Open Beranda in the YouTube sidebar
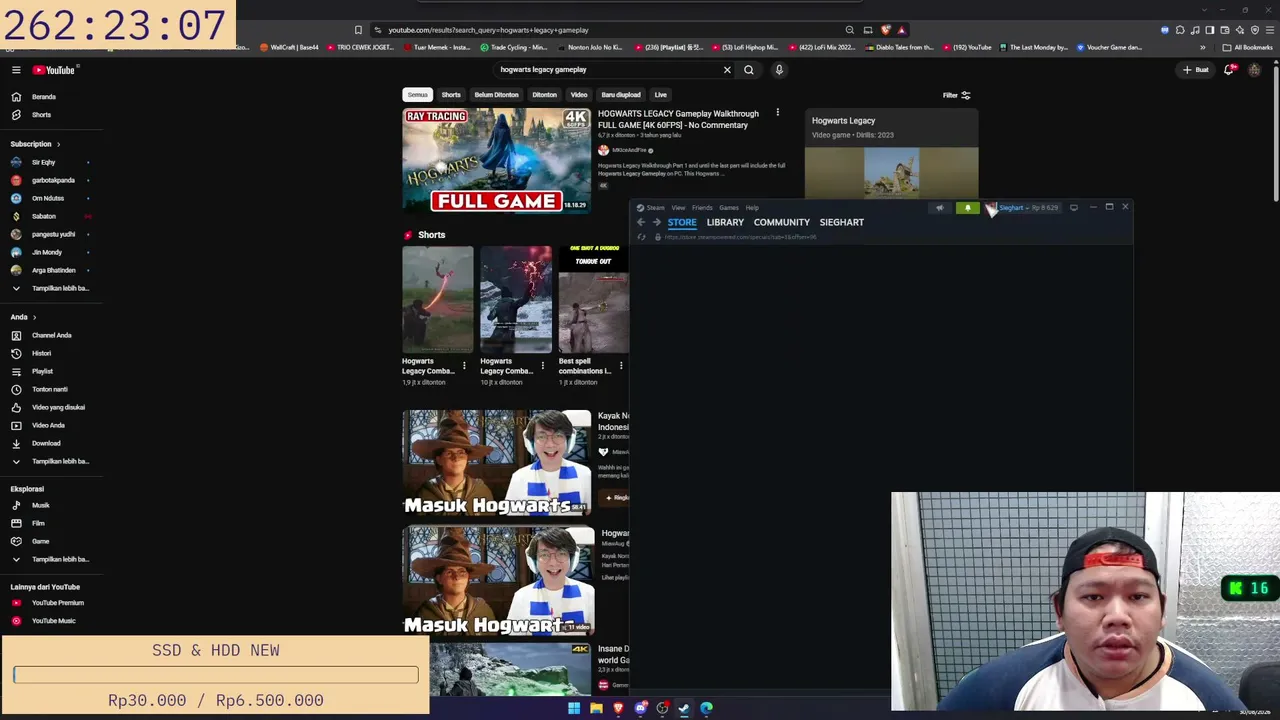The width and height of the screenshot is (1280, 720). point(44,97)
